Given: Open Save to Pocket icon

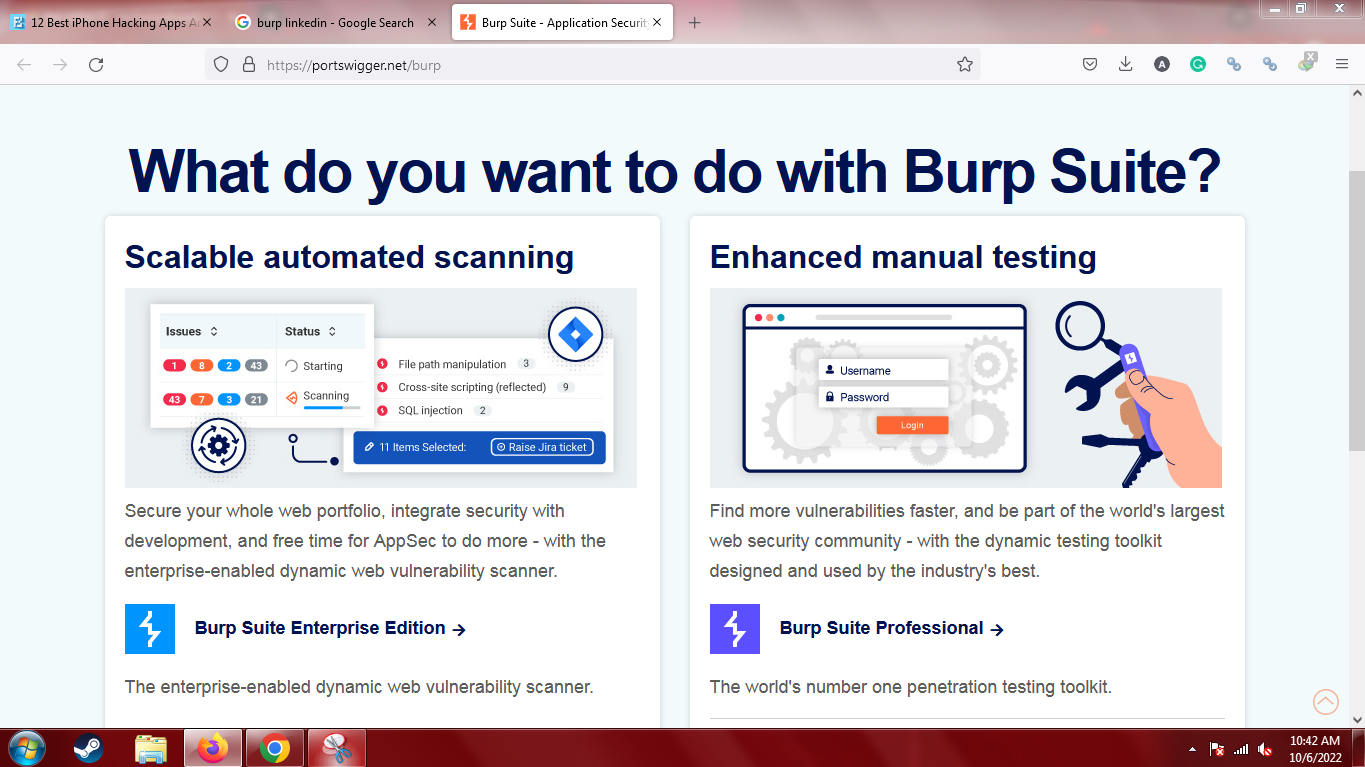Looking at the screenshot, I should tap(1090, 64).
